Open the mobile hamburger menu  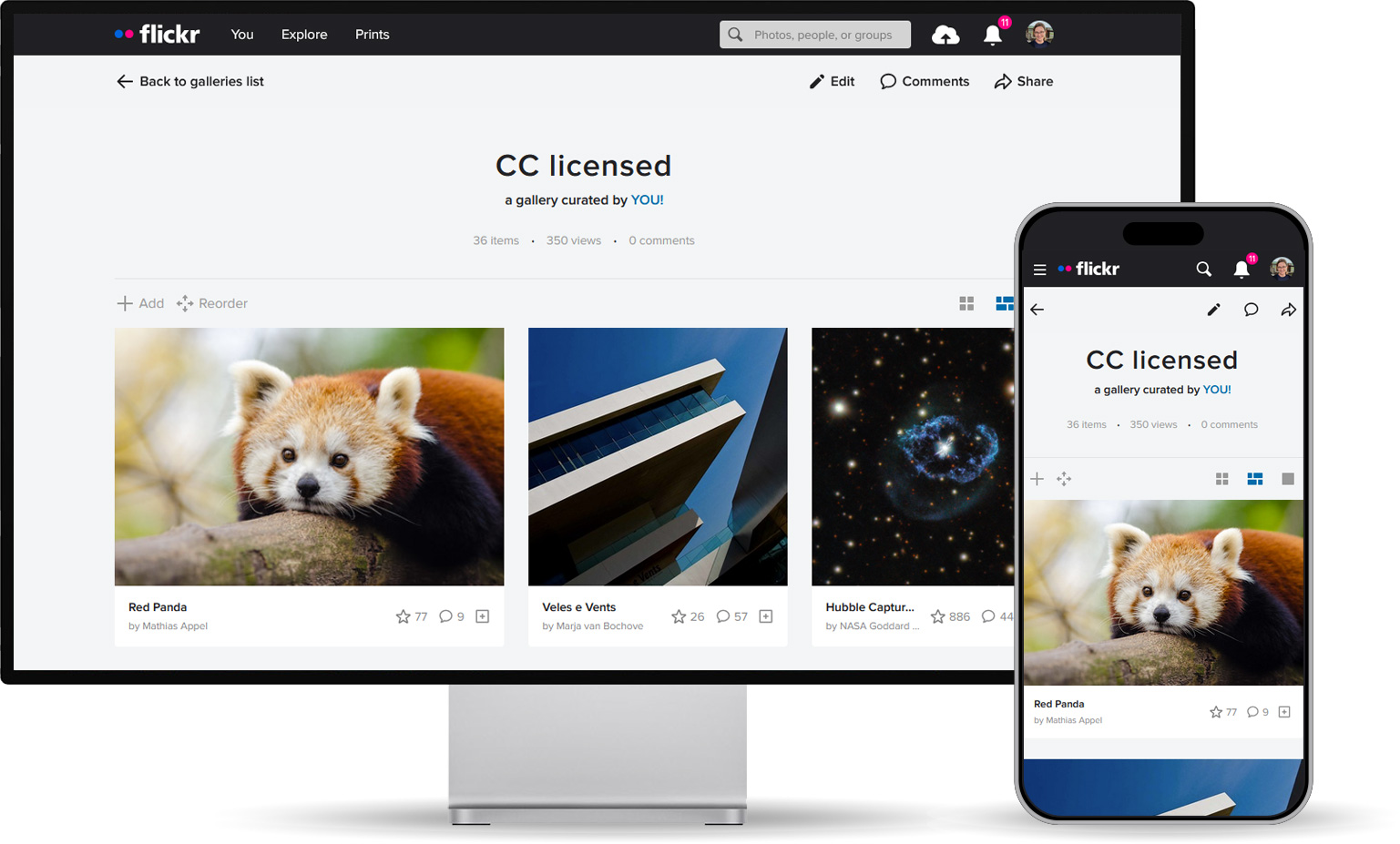1039,269
